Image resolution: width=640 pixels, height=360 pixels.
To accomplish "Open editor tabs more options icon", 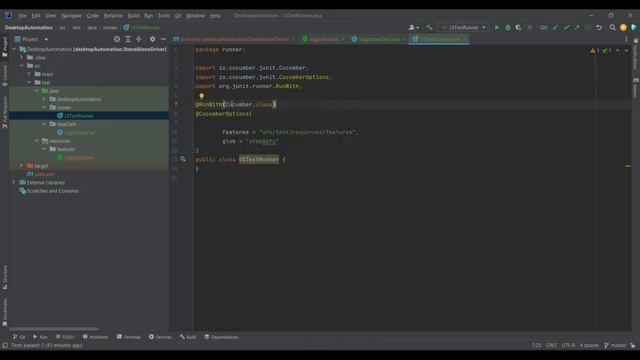I will [626, 39].
